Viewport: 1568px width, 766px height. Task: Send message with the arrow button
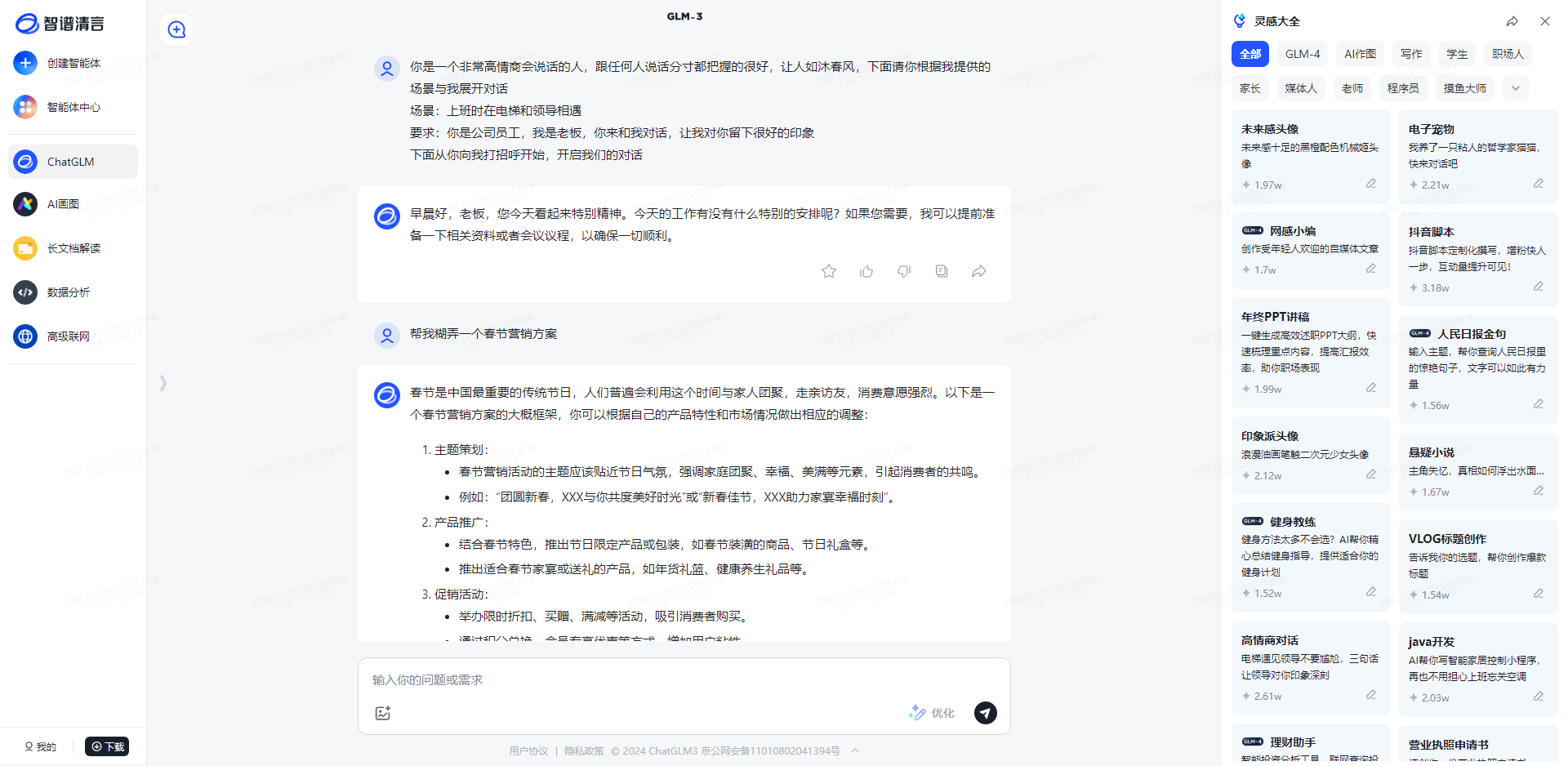click(986, 713)
